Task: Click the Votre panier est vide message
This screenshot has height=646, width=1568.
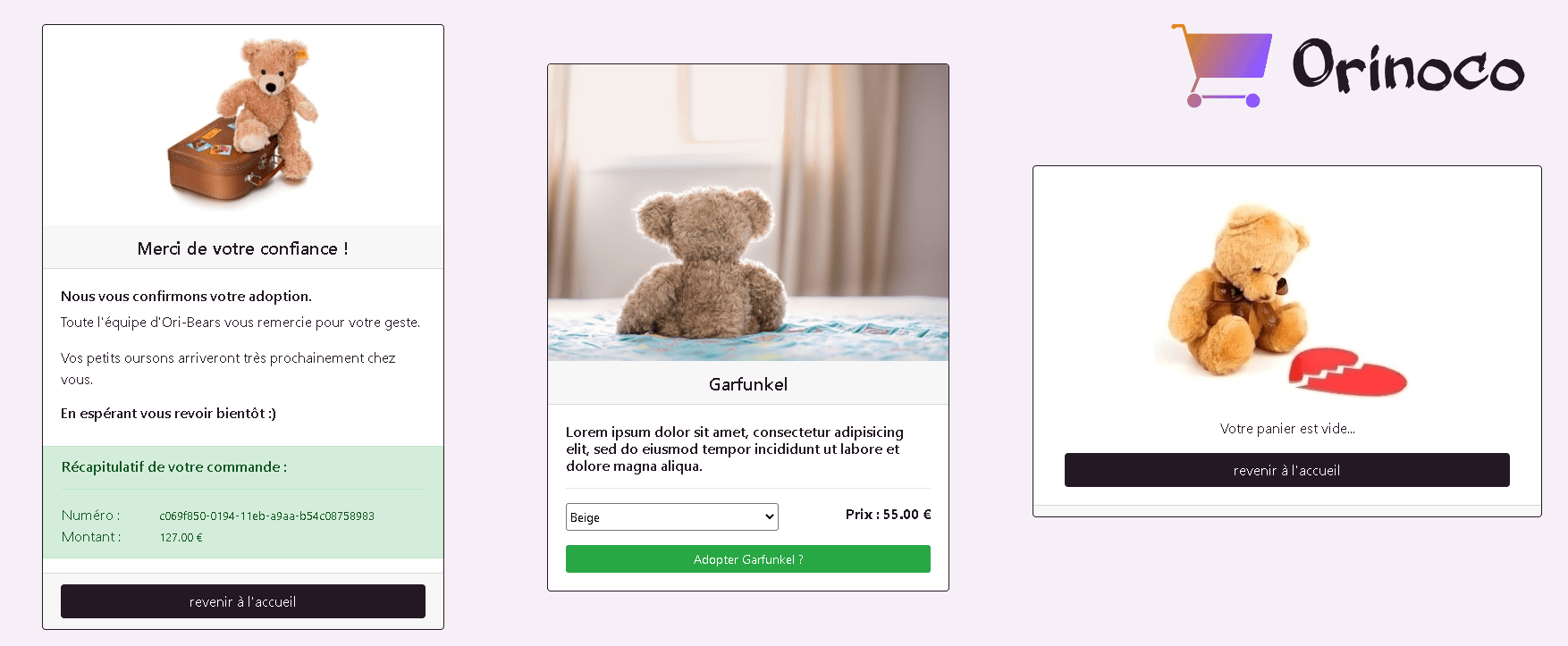Action: tap(1287, 429)
